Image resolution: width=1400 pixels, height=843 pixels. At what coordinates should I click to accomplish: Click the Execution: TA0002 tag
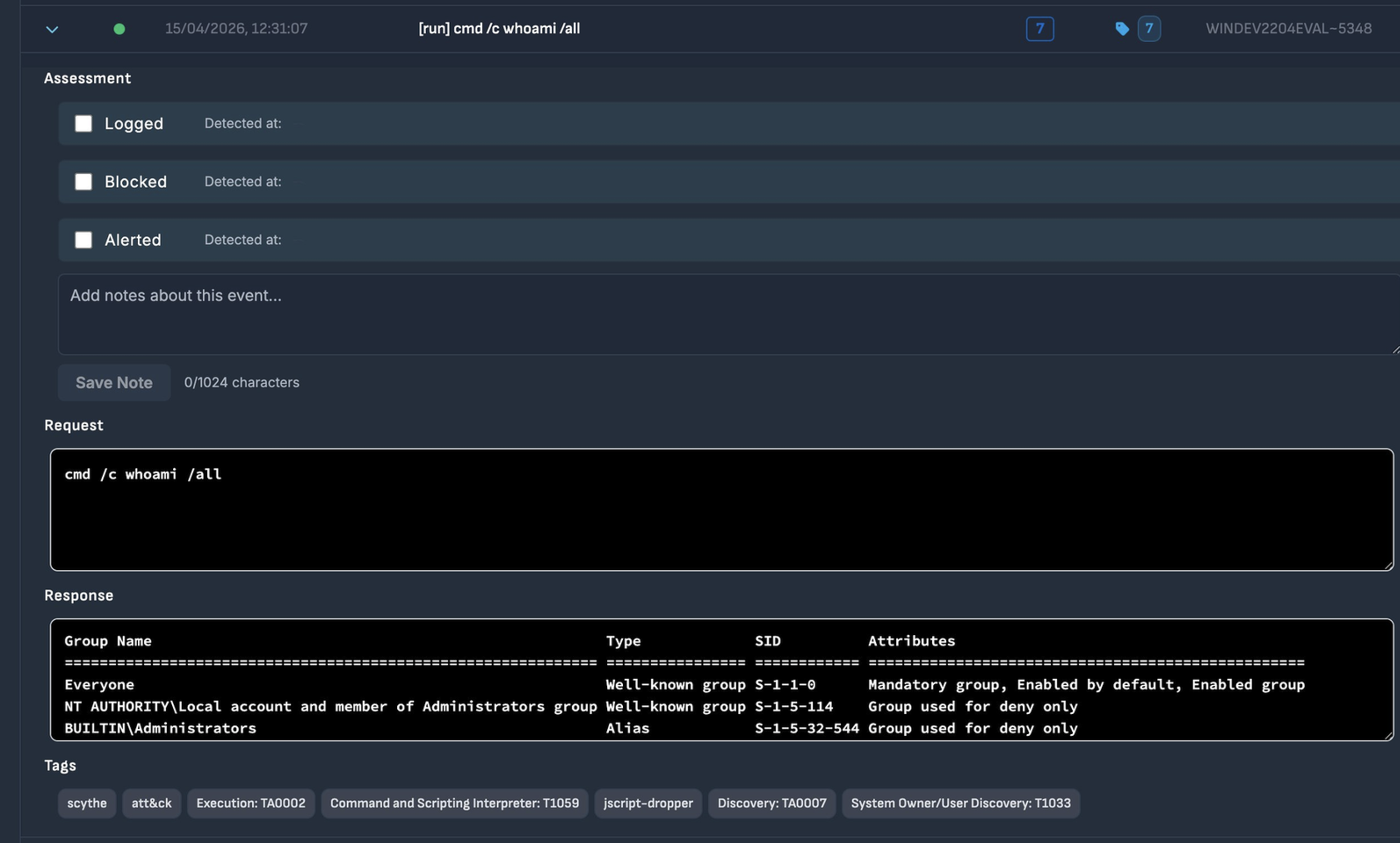tap(251, 803)
